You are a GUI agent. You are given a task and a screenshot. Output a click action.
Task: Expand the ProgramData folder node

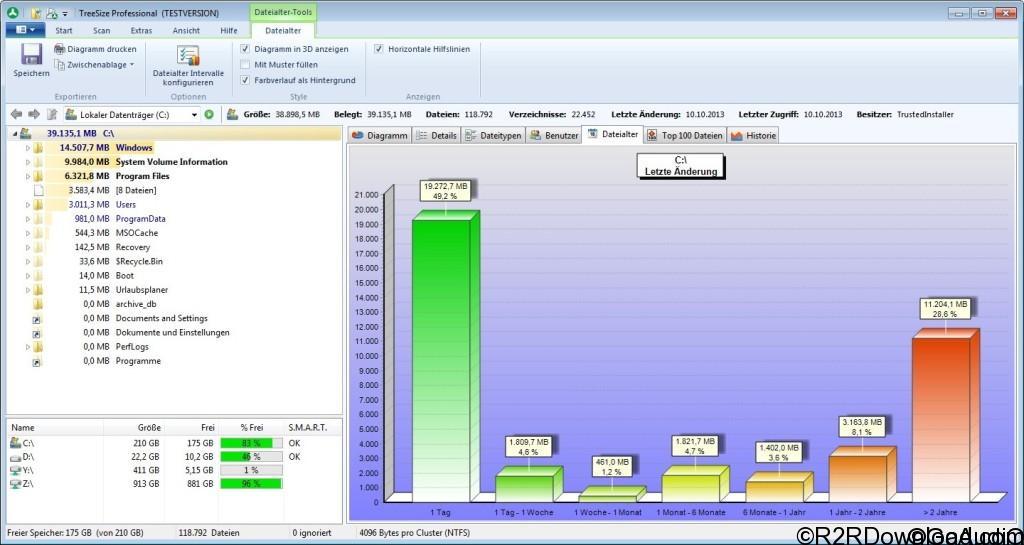pyautogui.click(x=27, y=219)
